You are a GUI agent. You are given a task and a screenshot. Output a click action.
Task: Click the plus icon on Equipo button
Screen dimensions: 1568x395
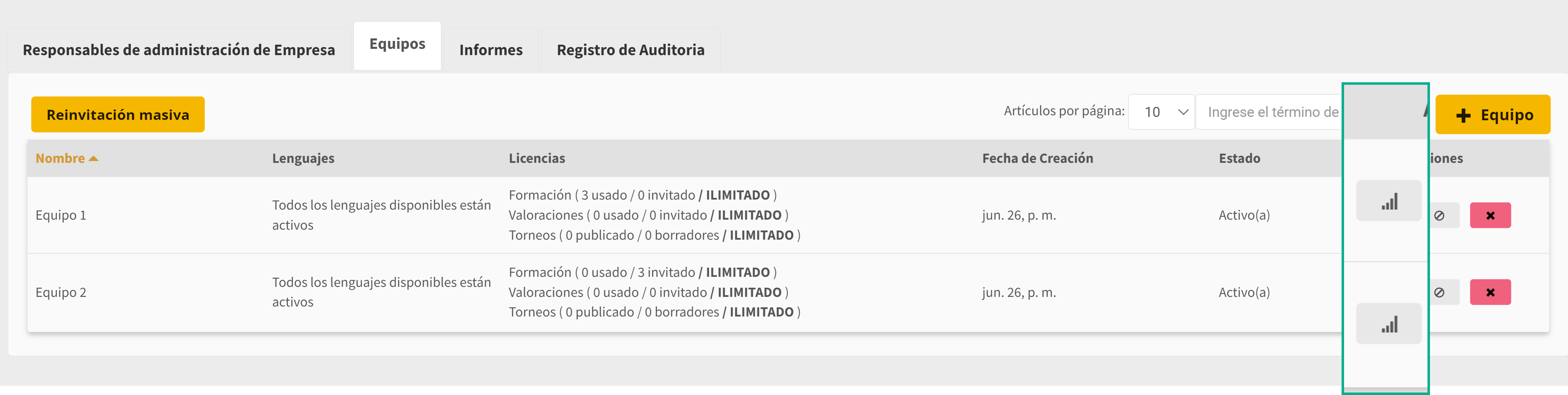pos(1463,115)
